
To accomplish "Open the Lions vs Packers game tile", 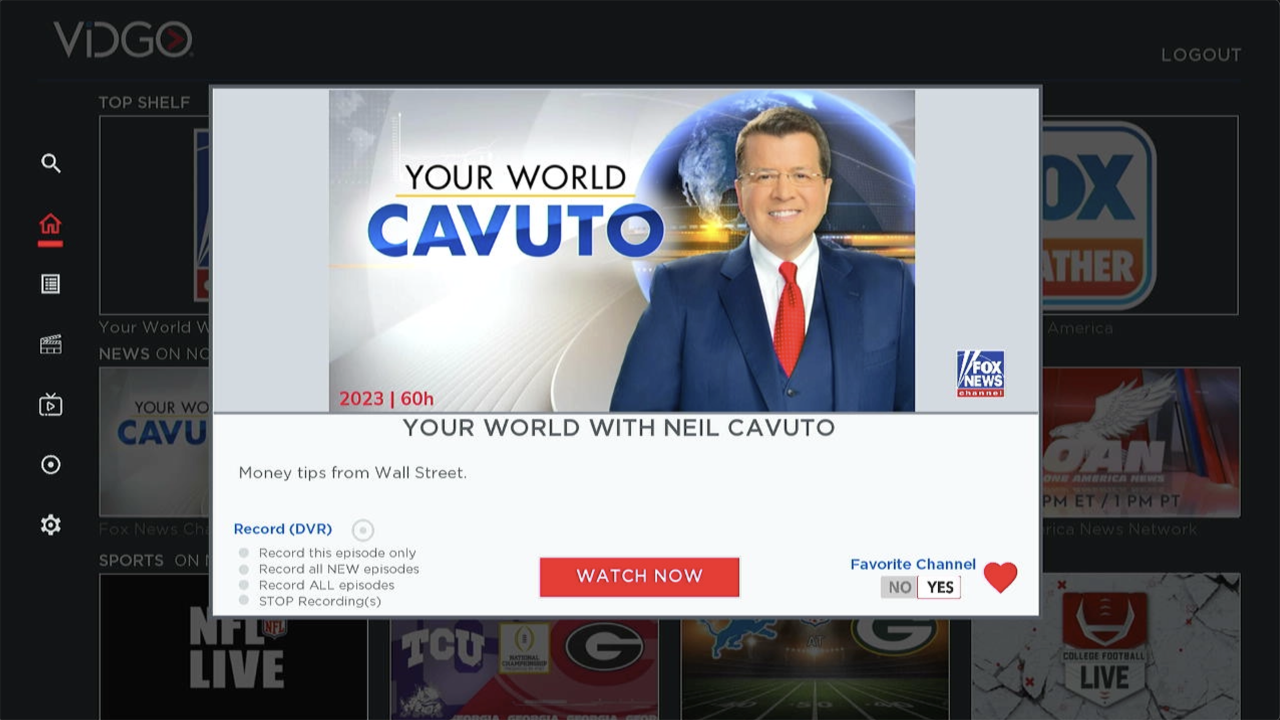I will 815,668.
